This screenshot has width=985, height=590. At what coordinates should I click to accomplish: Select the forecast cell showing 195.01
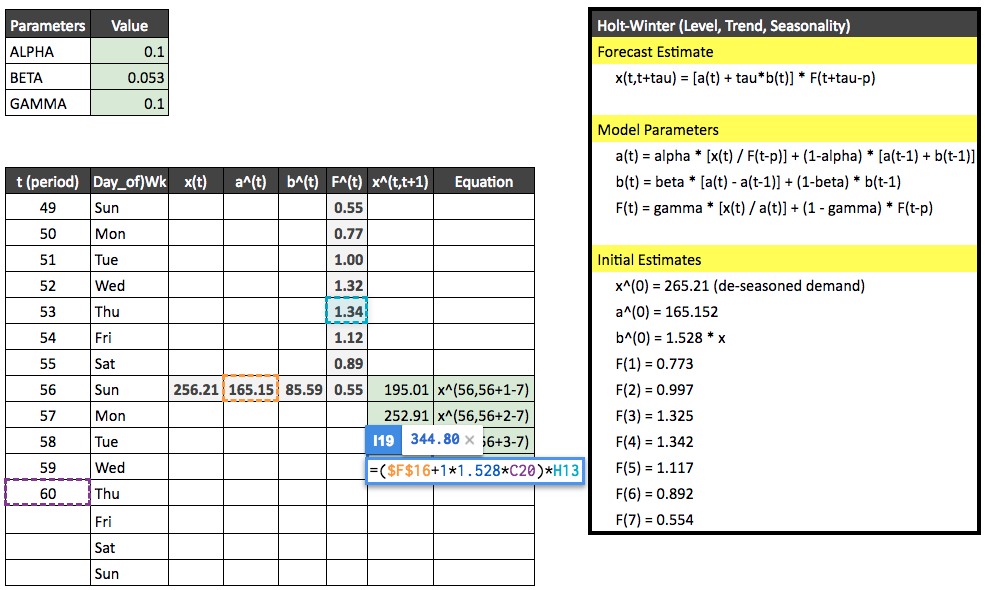[400, 389]
